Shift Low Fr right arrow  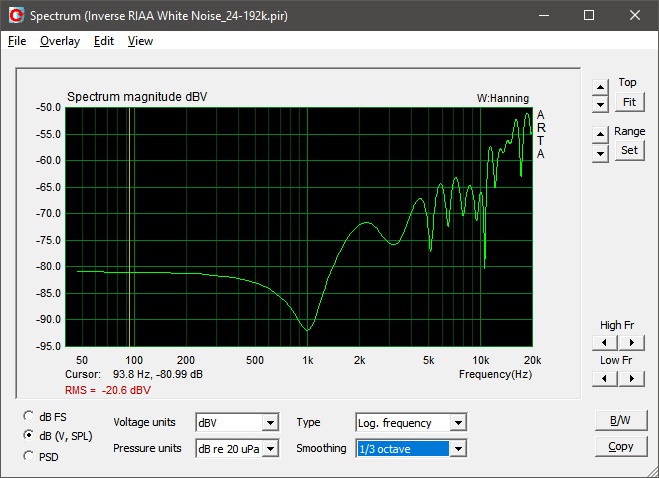coord(631,379)
